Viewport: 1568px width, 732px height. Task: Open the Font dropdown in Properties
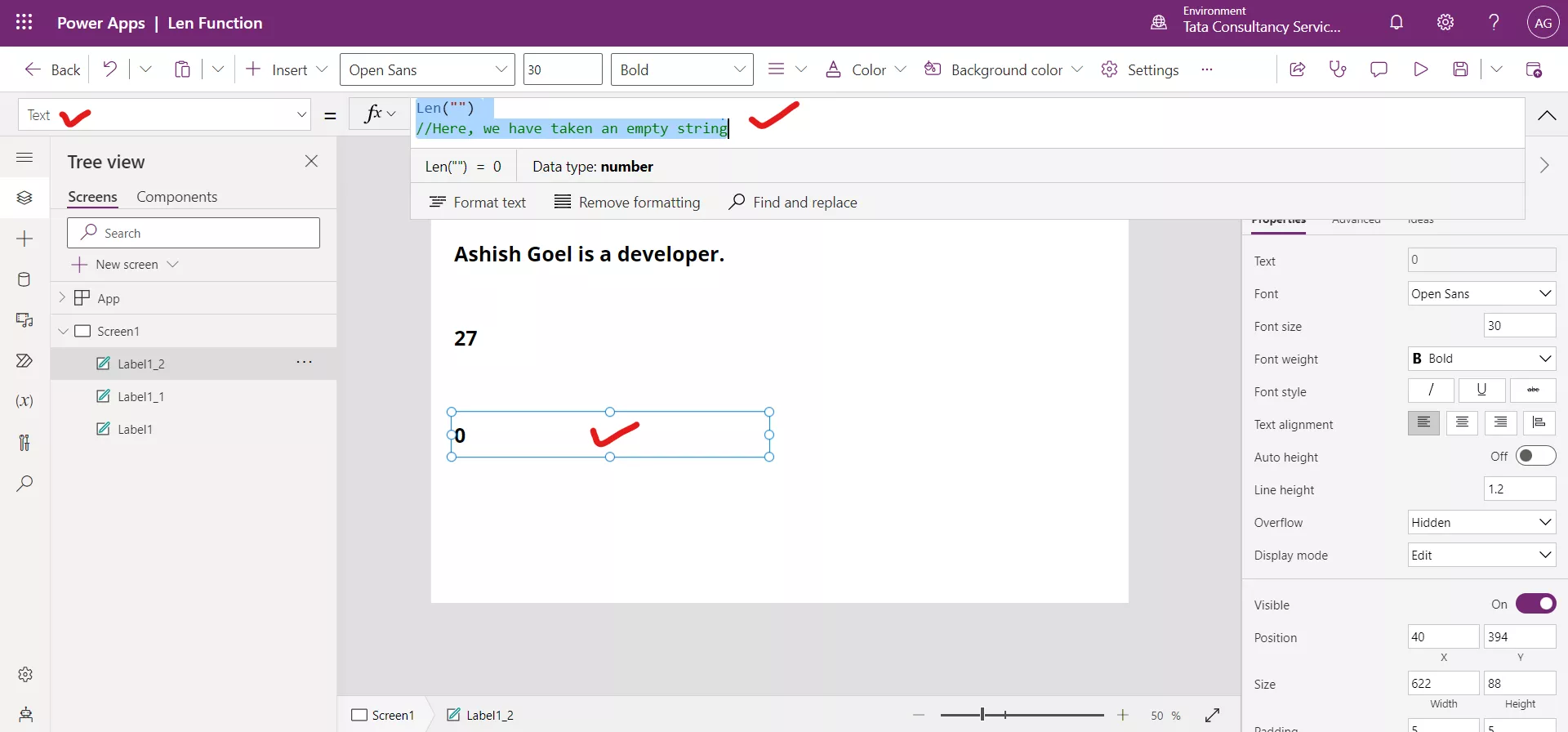point(1481,293)
